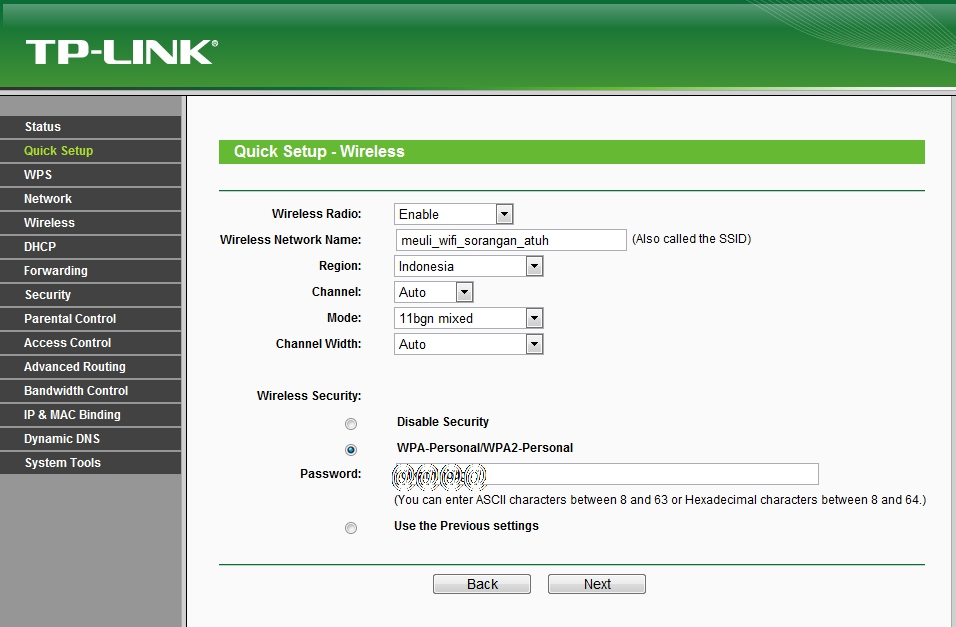The height and width of the screenshot is (627, 956).
Task: Open the WPS menu
Action: pos(90,174)
